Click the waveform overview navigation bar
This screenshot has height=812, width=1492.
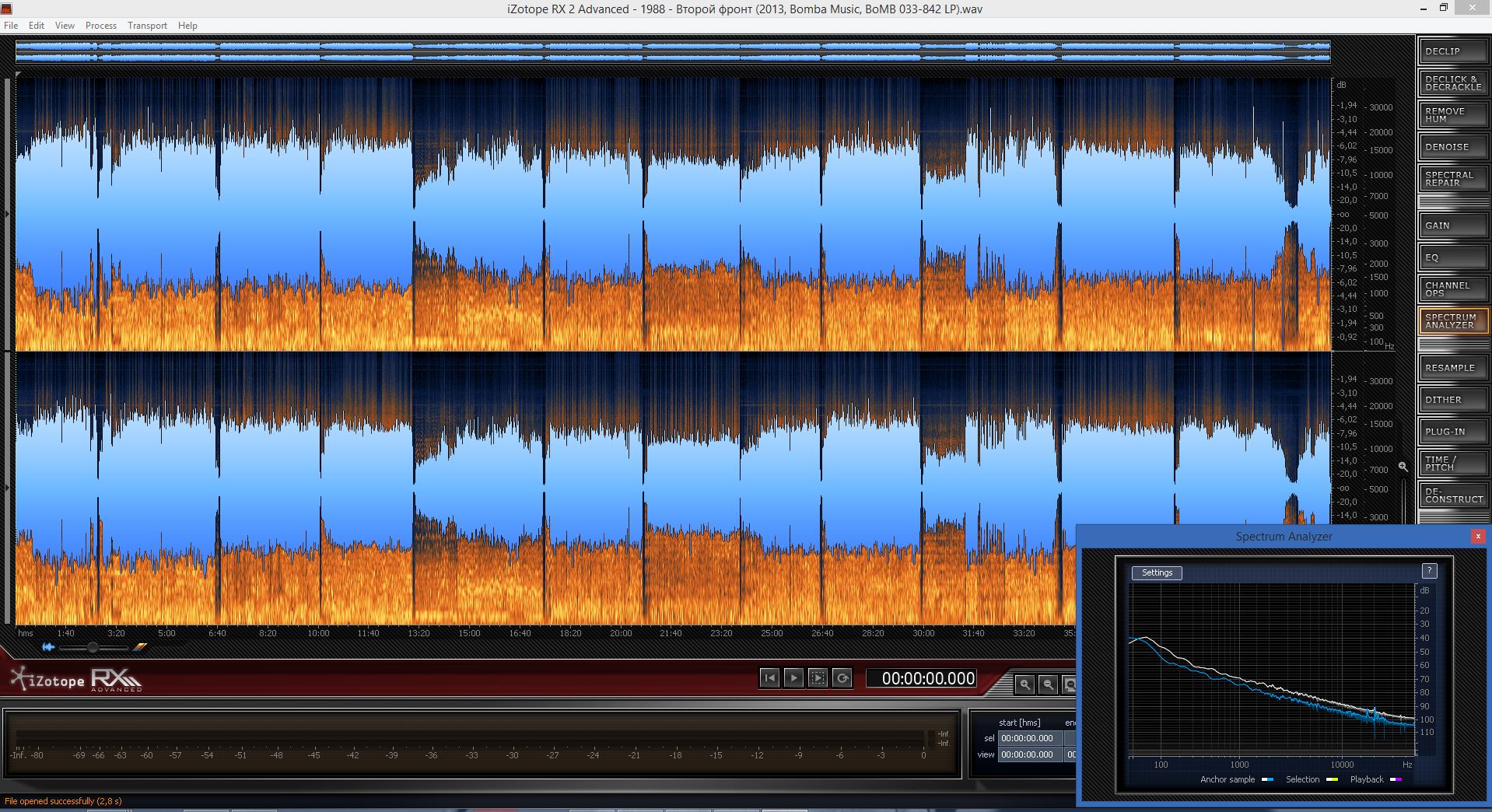coord(673,52)
